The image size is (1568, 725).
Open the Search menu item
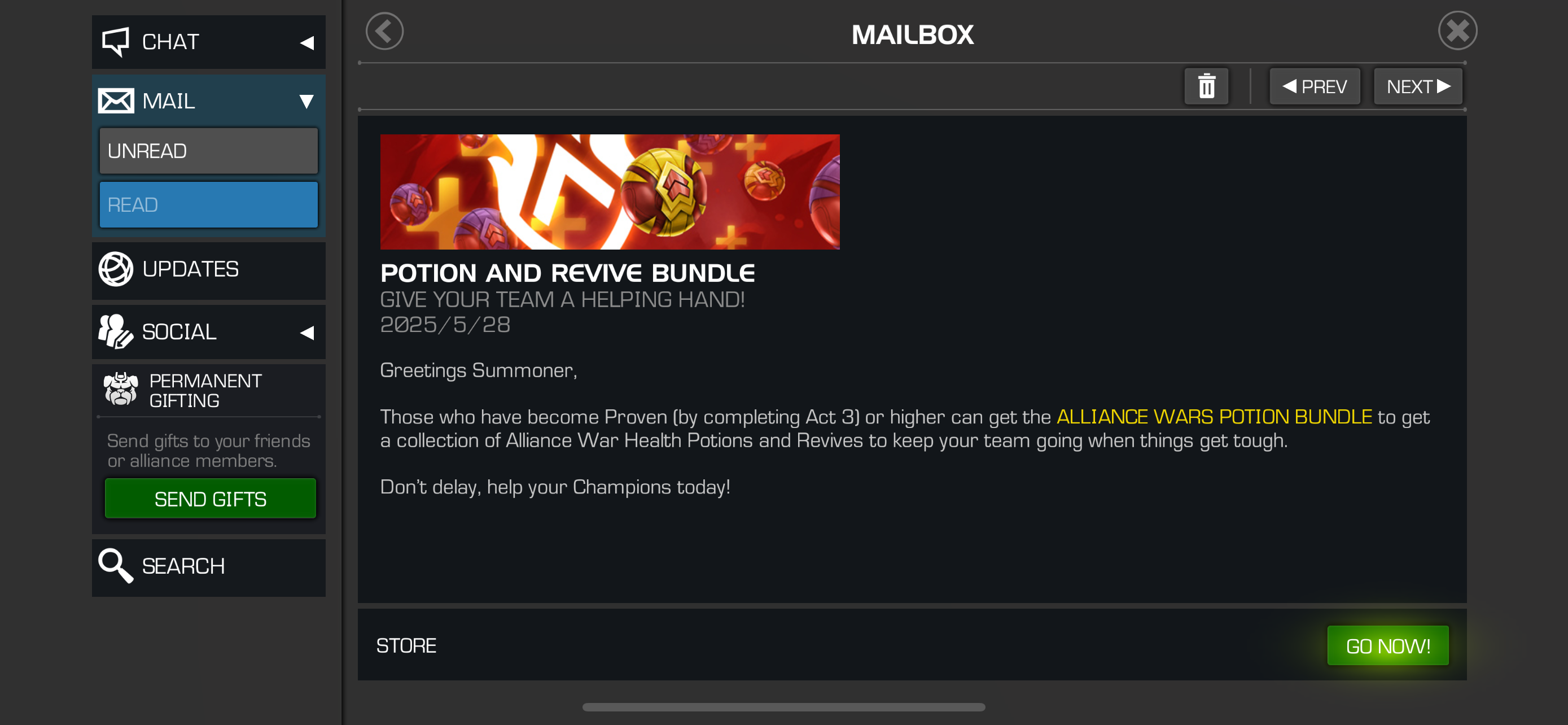point(209,567)
